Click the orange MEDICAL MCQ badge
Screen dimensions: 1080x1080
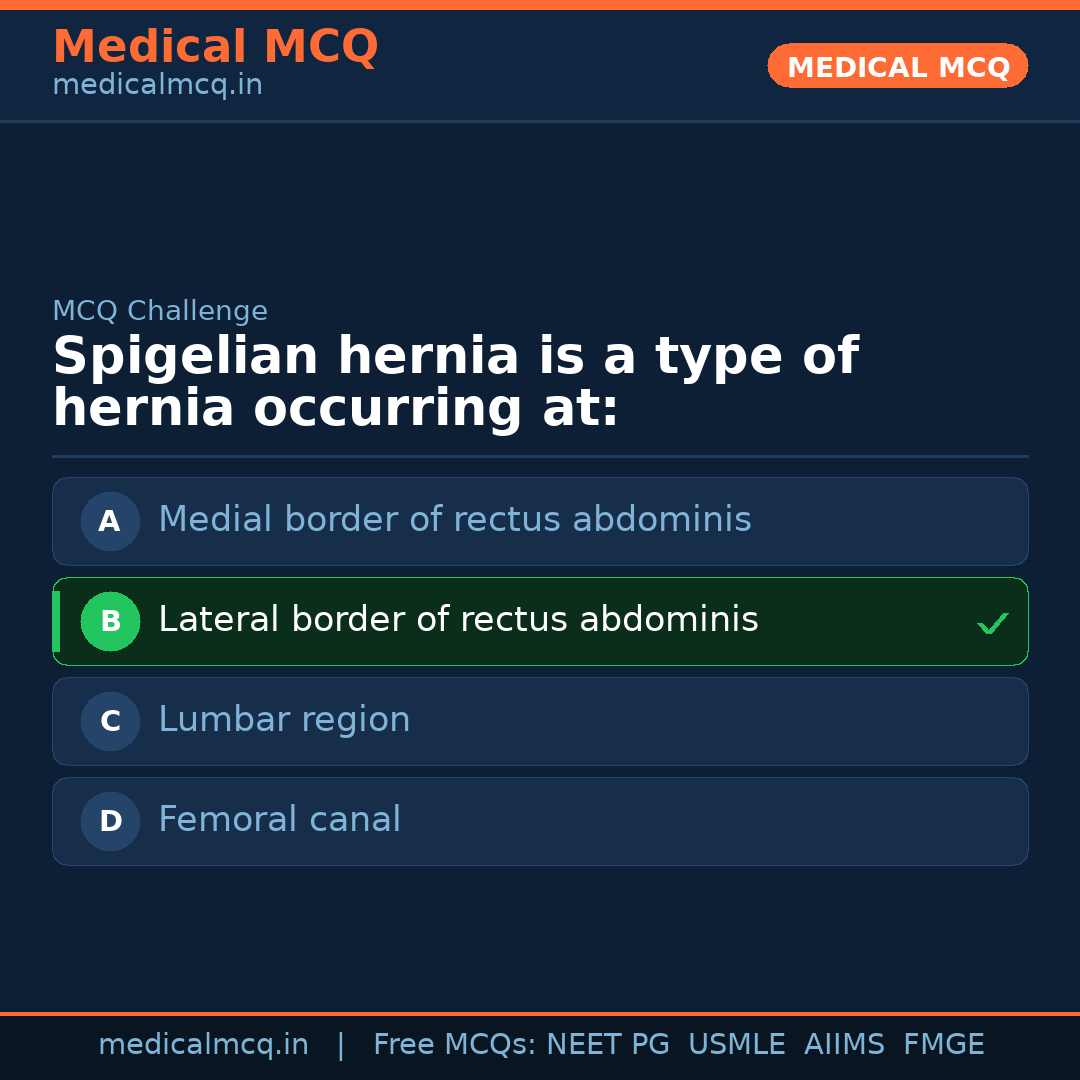(897, 67)
